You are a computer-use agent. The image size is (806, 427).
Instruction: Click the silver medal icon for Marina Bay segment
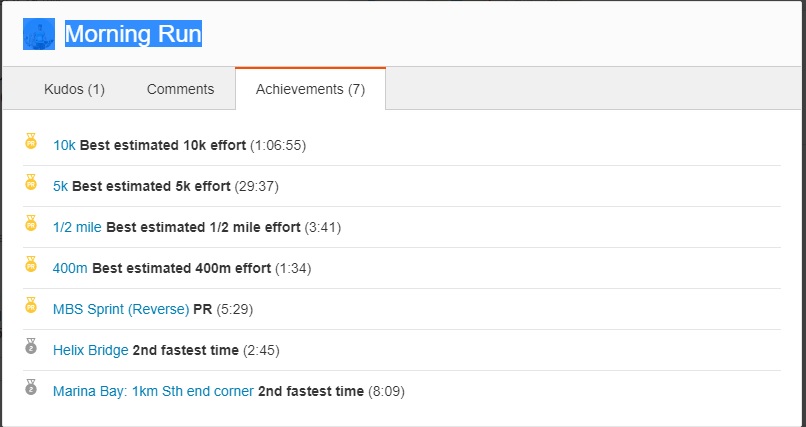31,387
